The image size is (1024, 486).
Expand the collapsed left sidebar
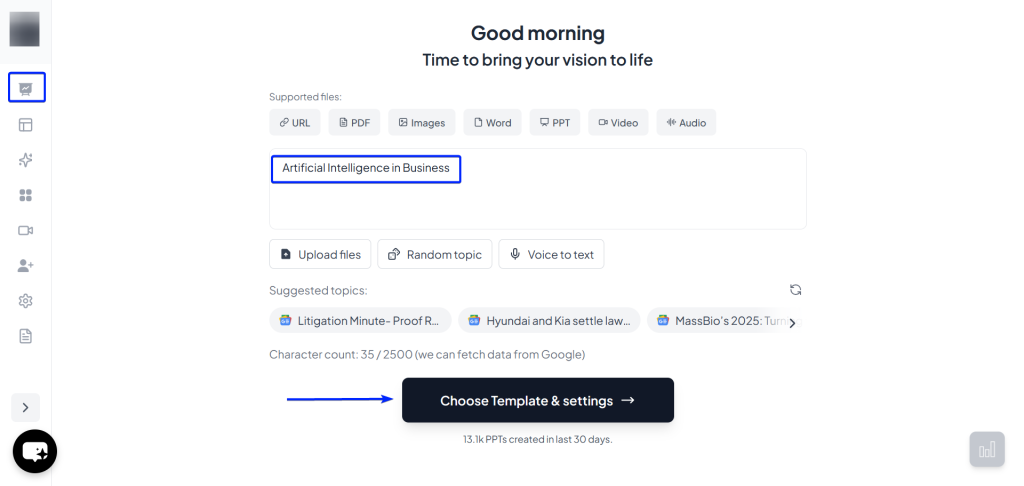click(x=26, y=407)
